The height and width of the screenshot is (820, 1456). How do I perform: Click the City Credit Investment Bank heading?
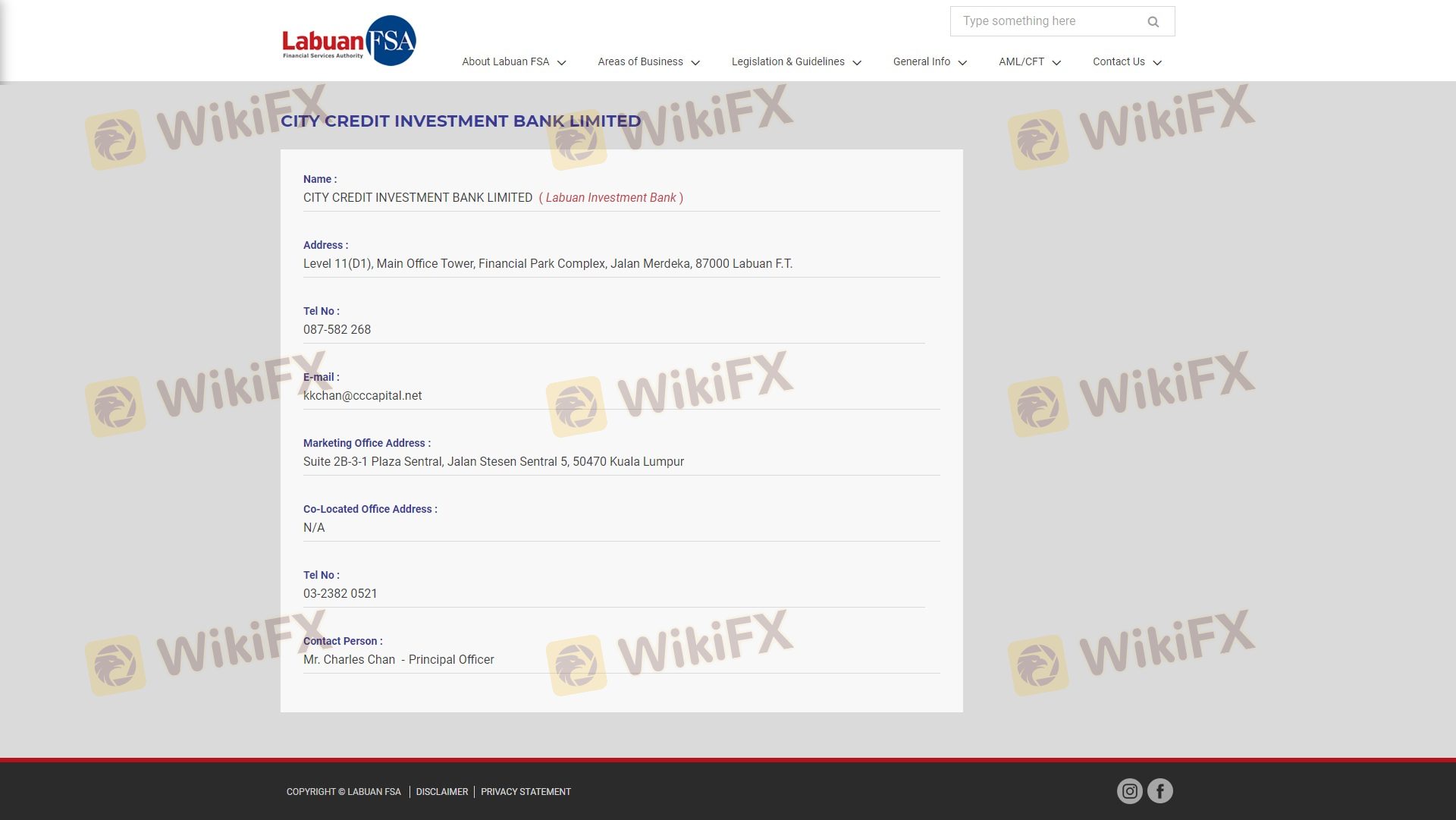(x=460, y=121)
